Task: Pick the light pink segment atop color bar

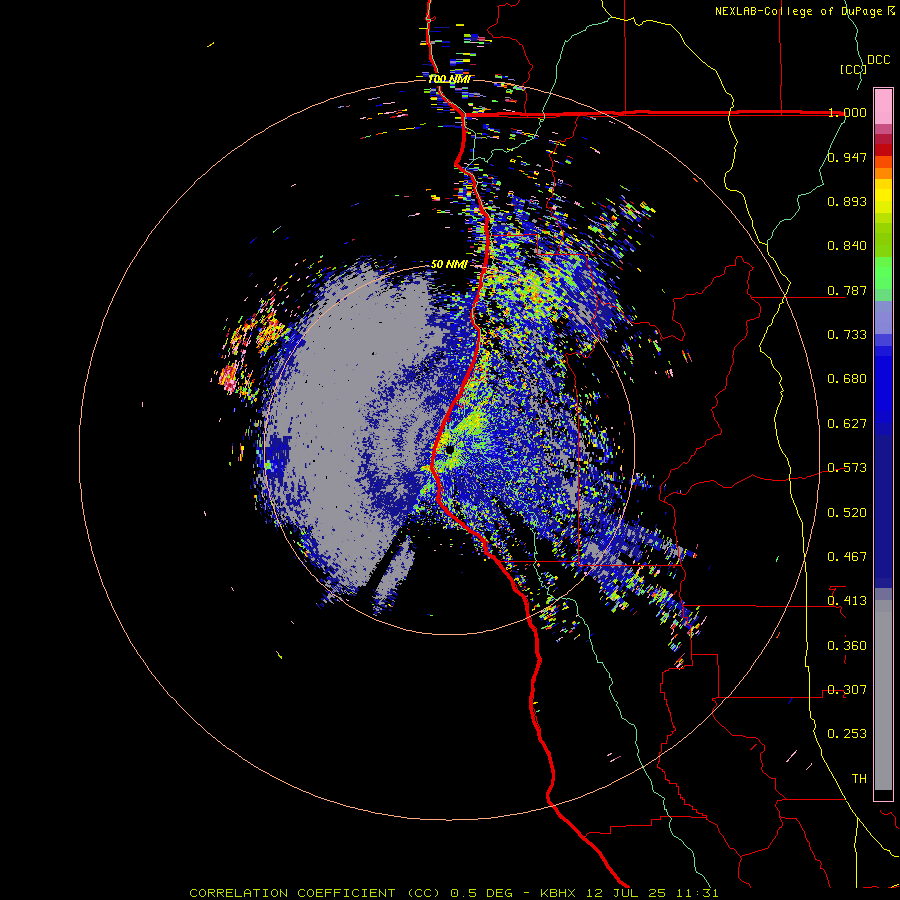Action: (x=883, y=106)
